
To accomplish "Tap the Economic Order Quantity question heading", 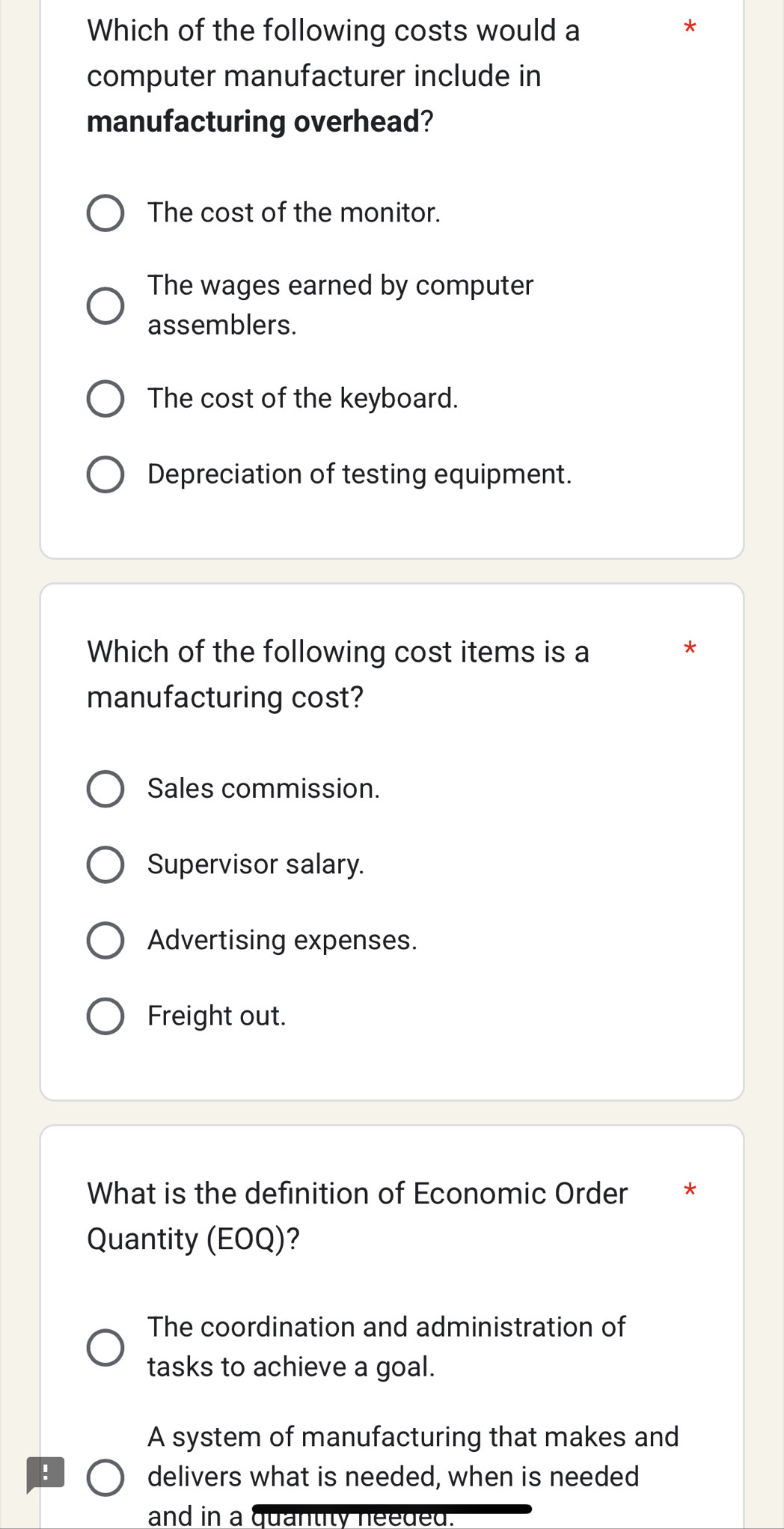I will point(358,1216).
